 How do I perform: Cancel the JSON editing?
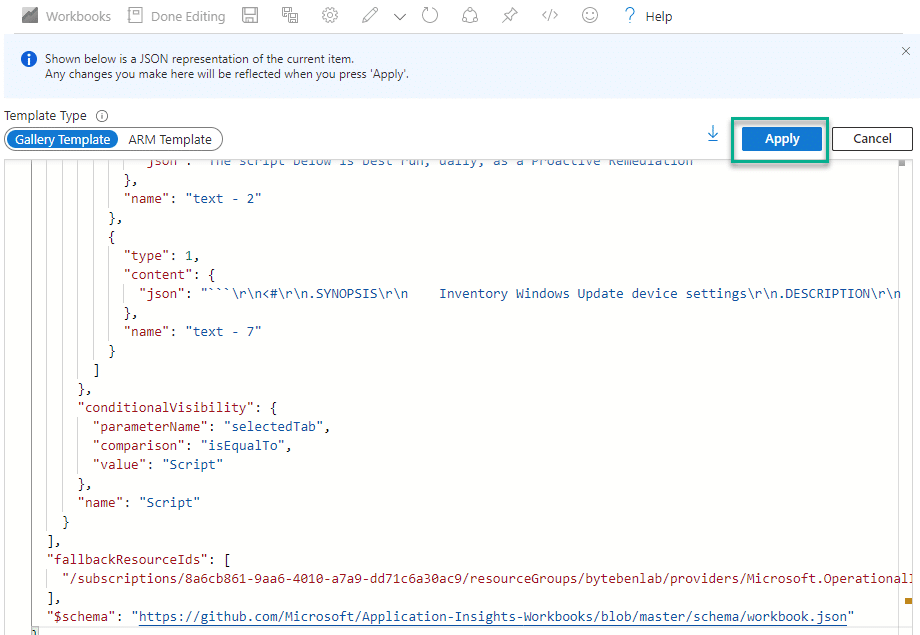click(872, 139)
